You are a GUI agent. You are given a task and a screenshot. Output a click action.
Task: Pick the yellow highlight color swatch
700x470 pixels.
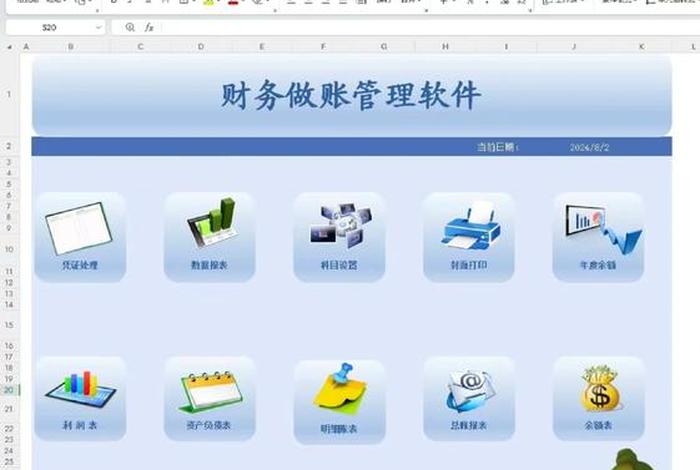[x=208, y=3]
